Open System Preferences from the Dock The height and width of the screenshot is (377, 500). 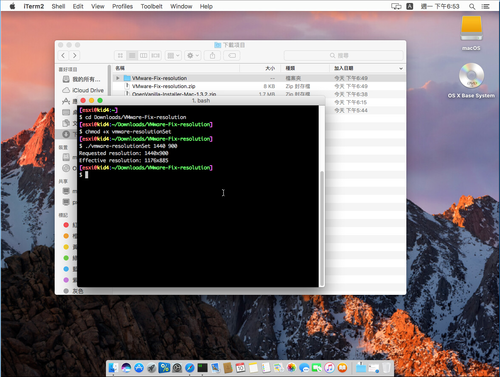pos(177,368)
